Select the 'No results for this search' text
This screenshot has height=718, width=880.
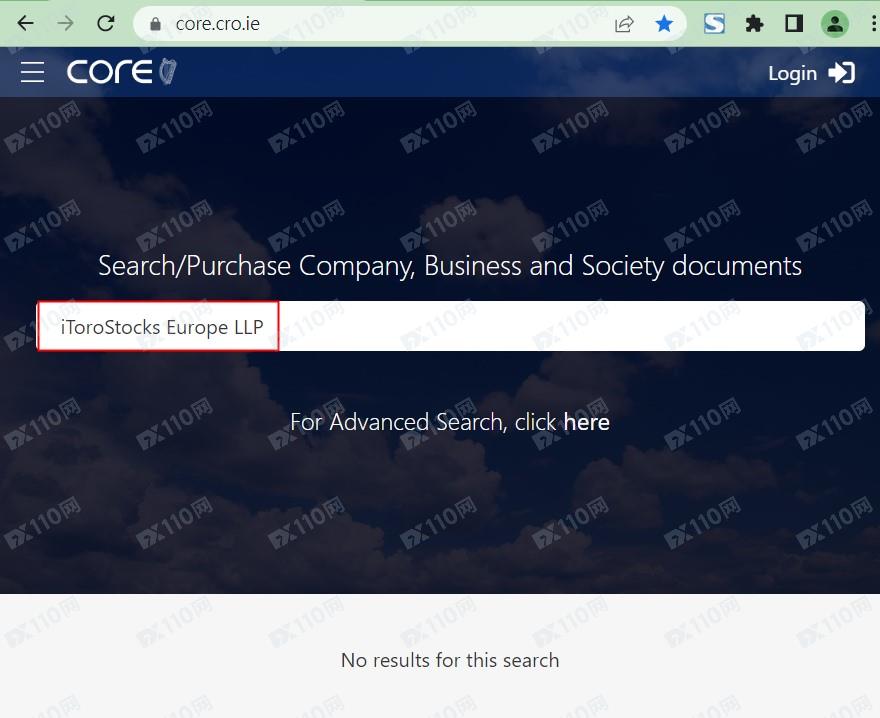(x=450, y=660)
